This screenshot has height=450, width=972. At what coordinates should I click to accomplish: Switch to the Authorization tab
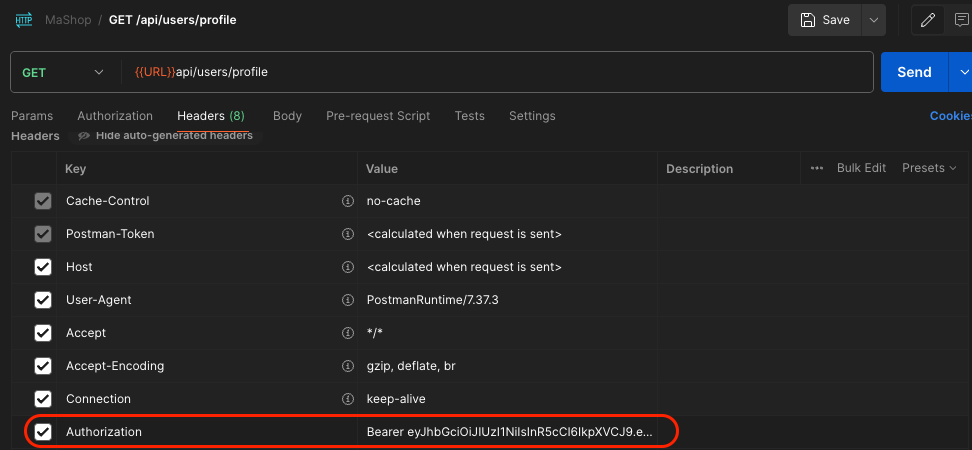(115, 116)
